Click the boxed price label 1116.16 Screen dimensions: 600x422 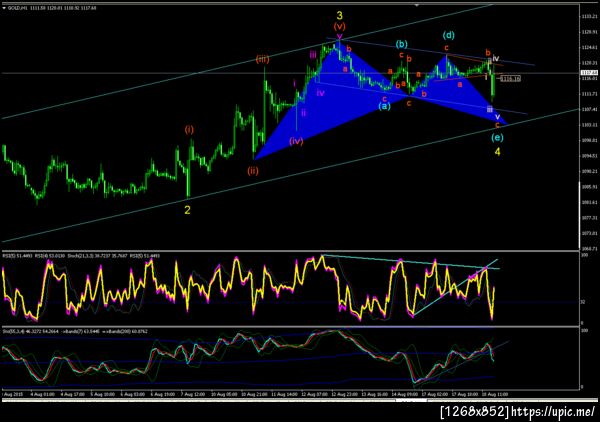(x=510, y=78)
